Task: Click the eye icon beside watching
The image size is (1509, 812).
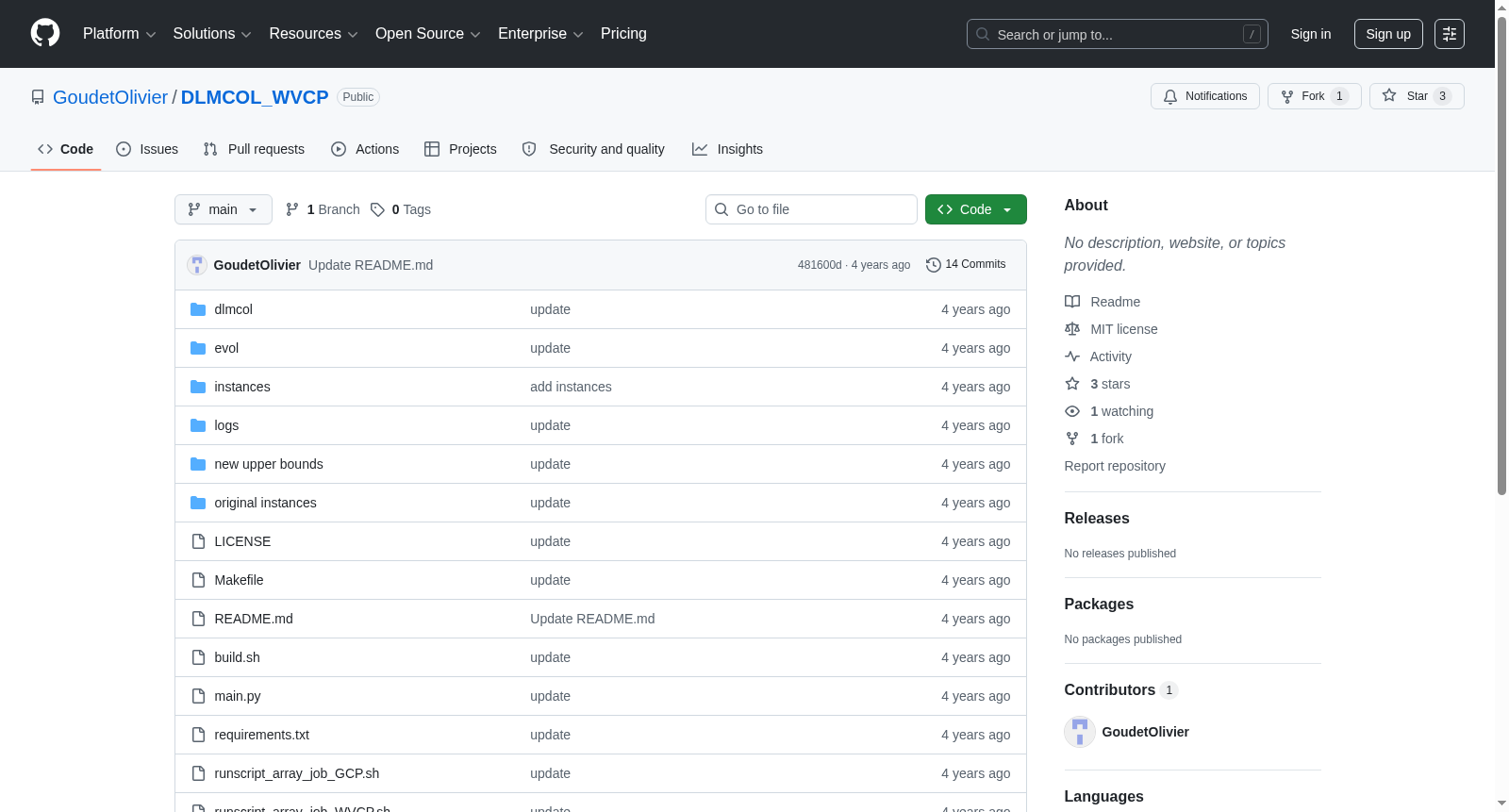Action: [1072, 411]
